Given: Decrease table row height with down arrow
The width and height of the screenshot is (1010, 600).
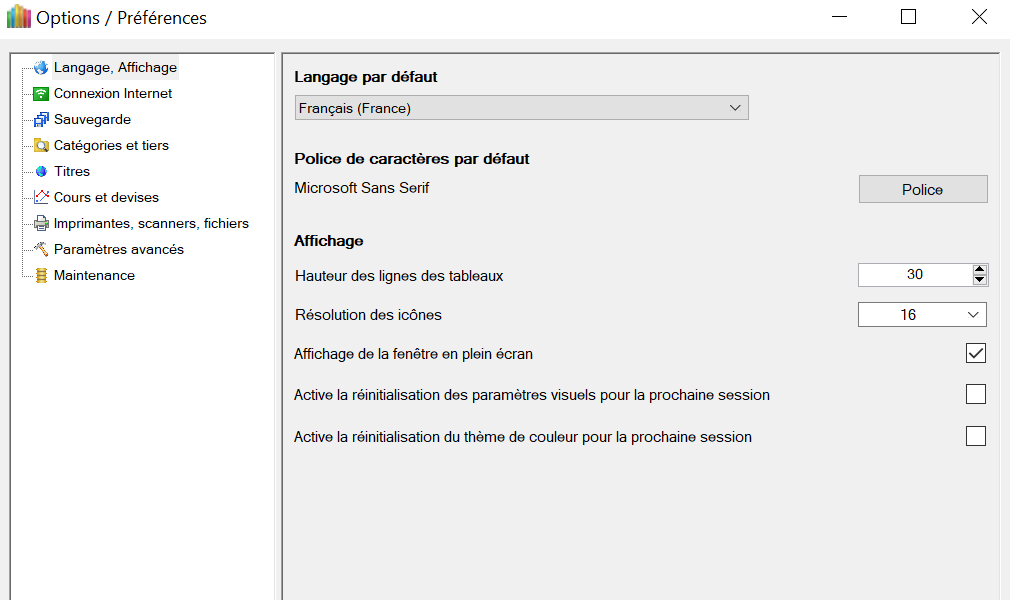Looking at the screenshot, I should coord(979,280).
